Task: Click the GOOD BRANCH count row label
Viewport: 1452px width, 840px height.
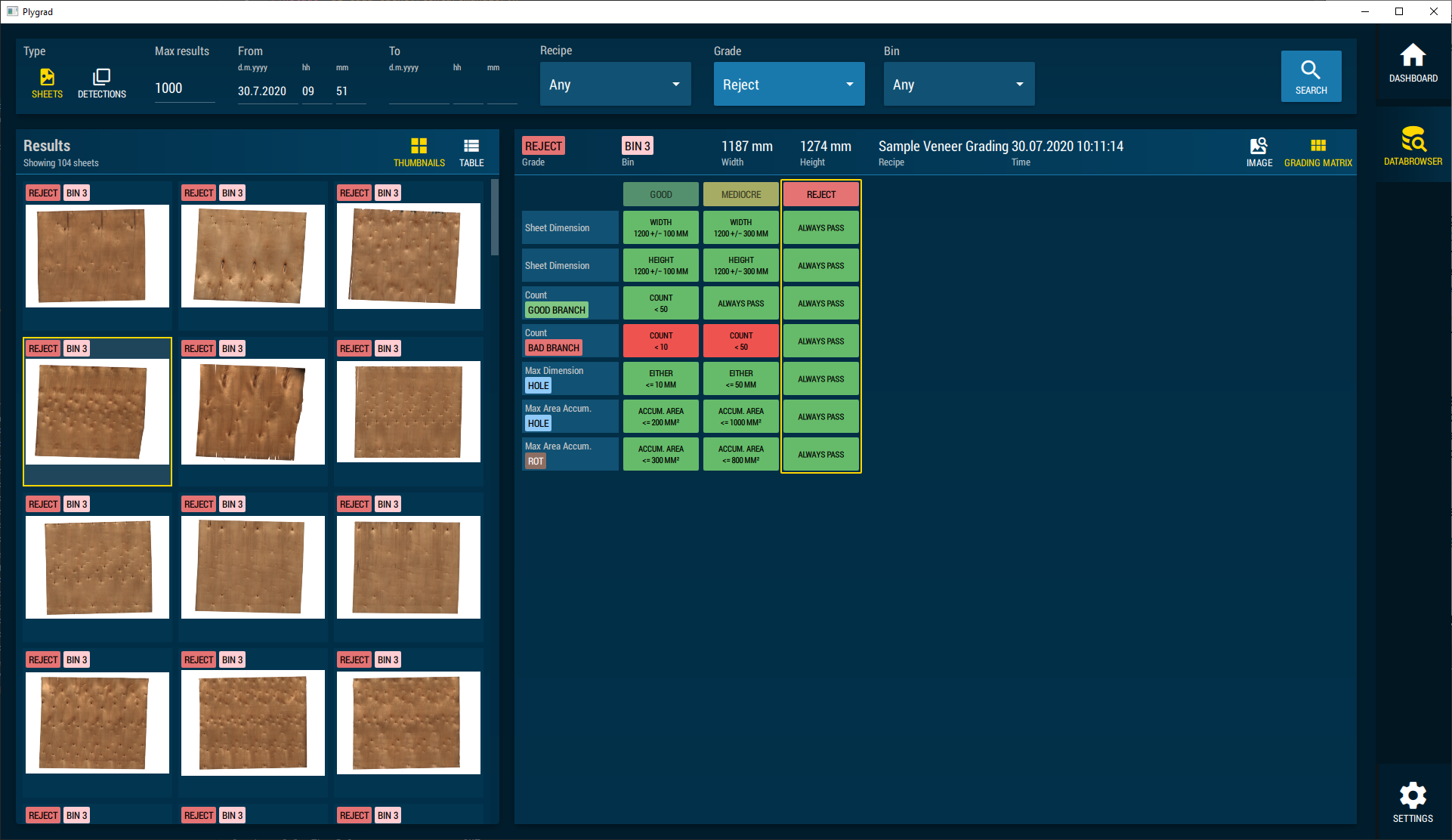Action: coord(570,303)
